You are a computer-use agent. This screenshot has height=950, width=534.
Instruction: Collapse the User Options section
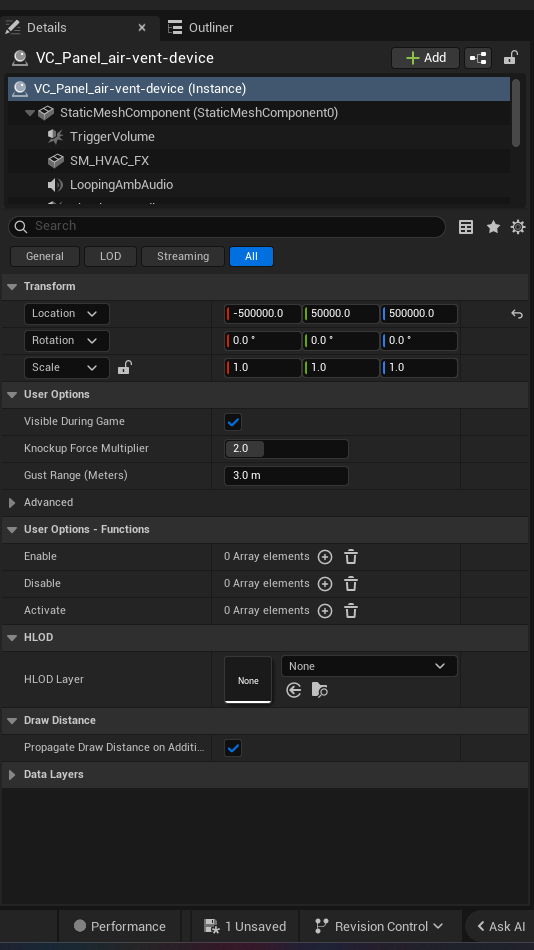[x=12, y=394]
